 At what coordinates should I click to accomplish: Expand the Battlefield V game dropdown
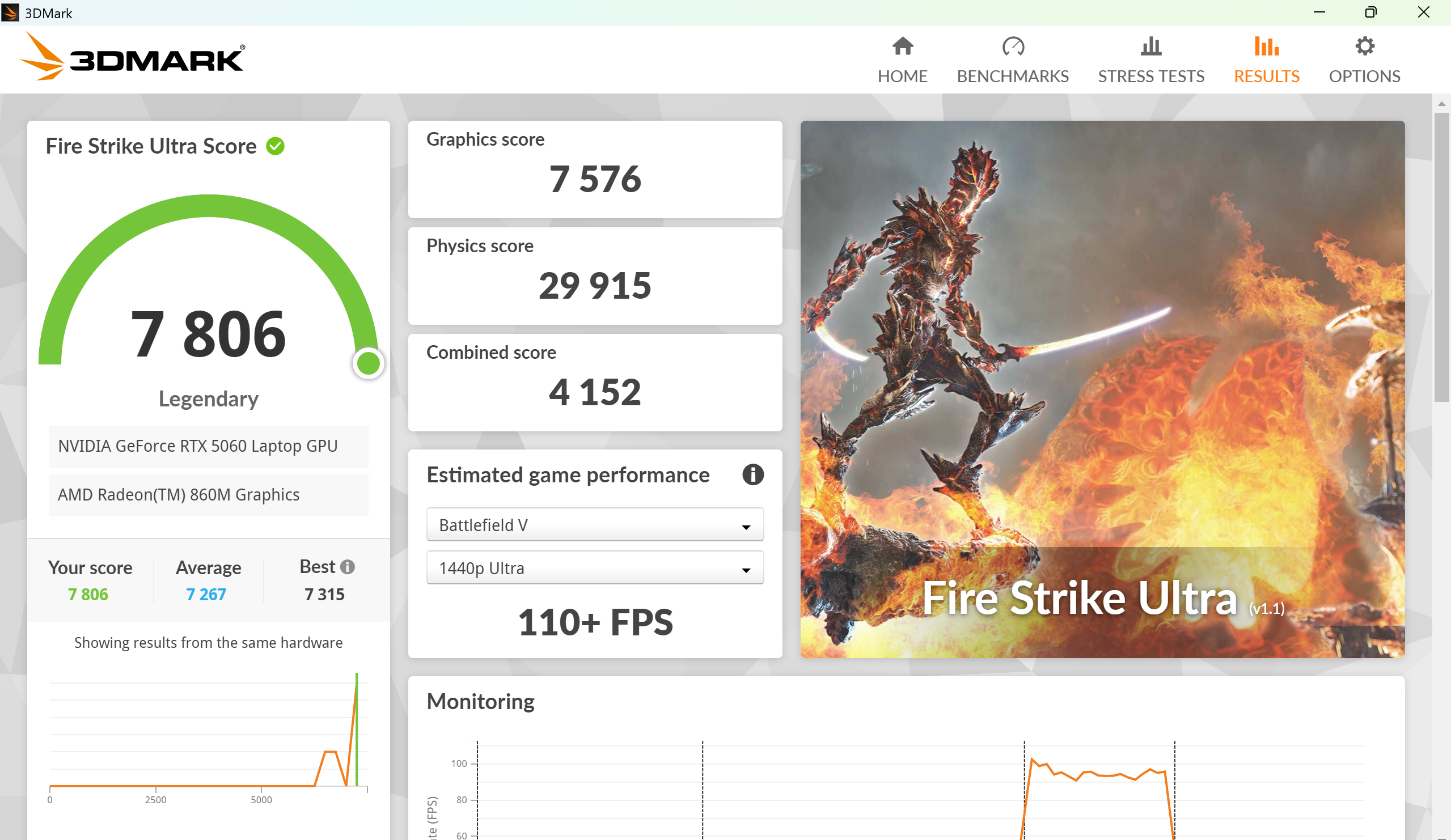(594, 524)
